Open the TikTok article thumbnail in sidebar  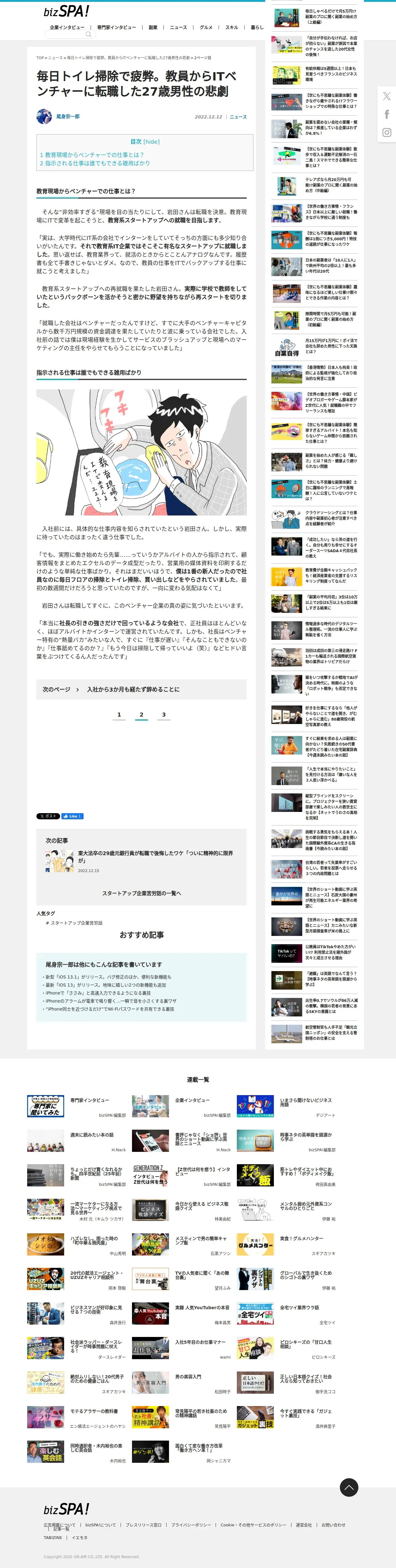[x=287, y=953]
